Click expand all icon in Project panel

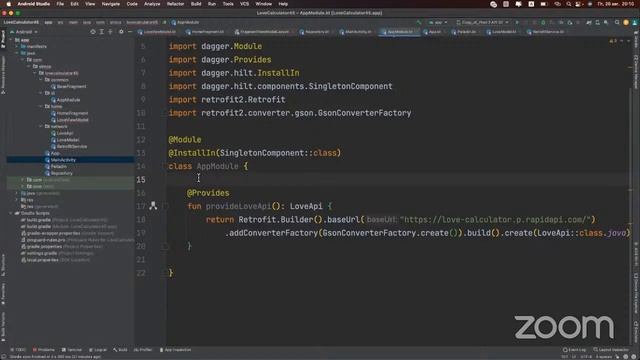click(102, 32)
